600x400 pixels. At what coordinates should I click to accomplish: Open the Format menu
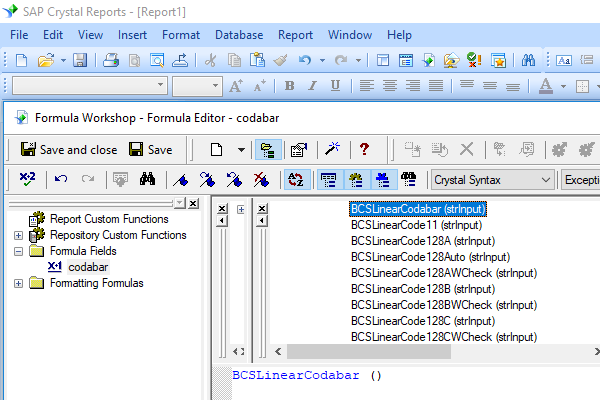tap(181, 35)
